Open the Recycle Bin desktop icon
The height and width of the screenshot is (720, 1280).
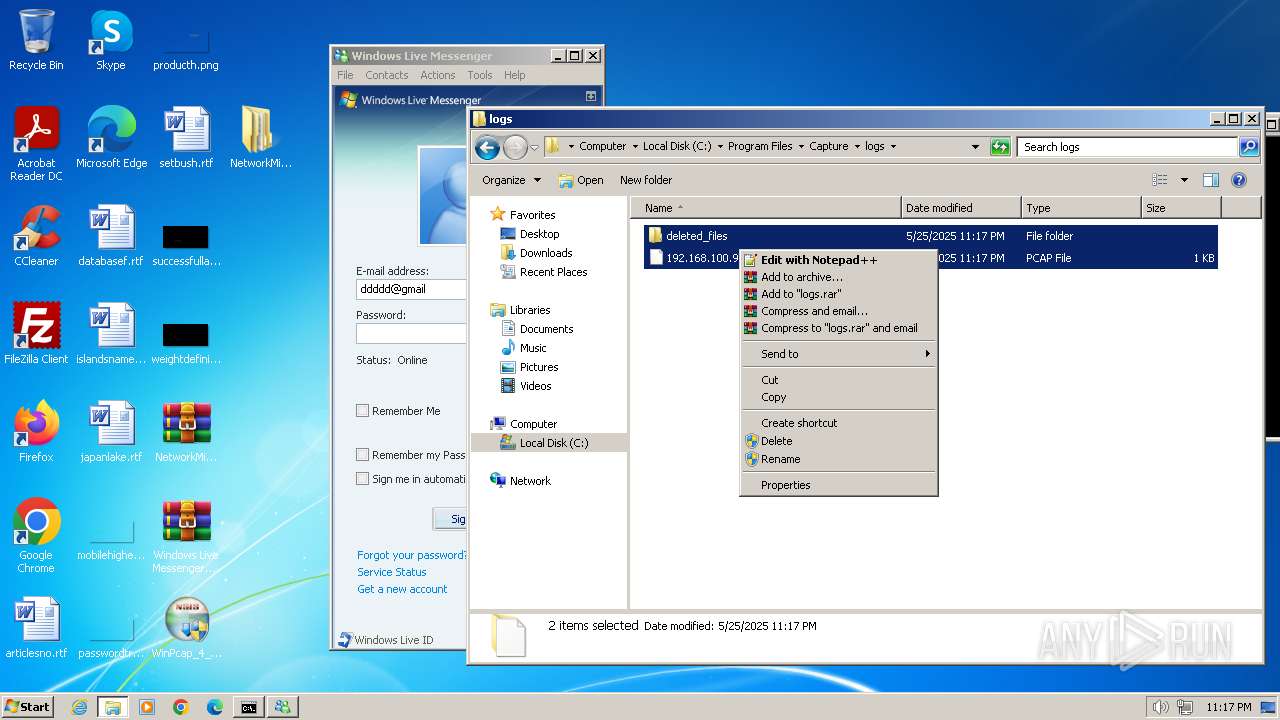coord(36,40)
